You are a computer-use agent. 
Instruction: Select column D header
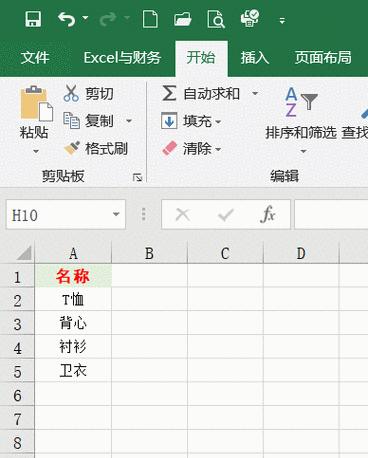301,253
